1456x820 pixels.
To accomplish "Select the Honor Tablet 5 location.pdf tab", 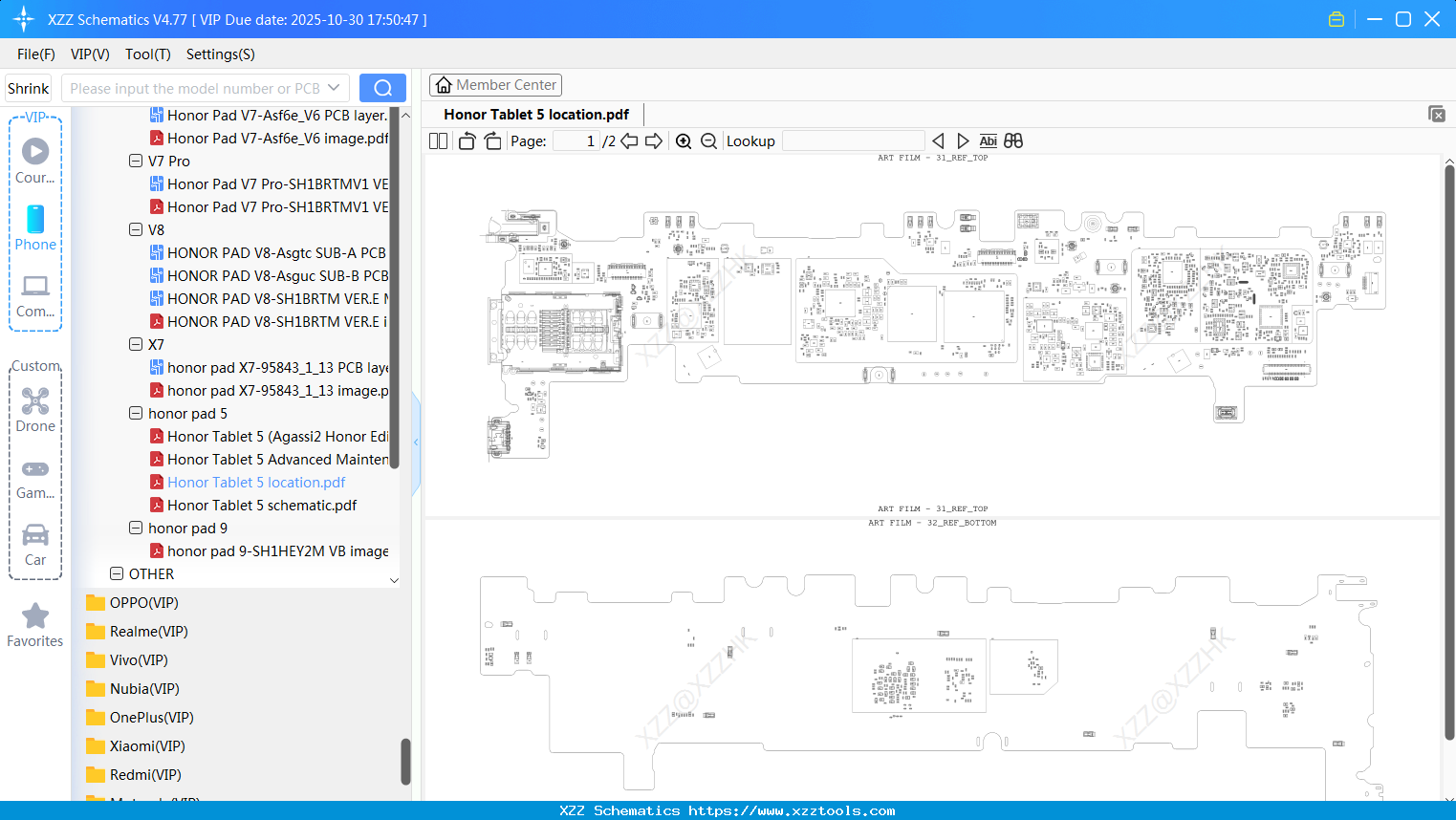I will click(x=536, y=115).
